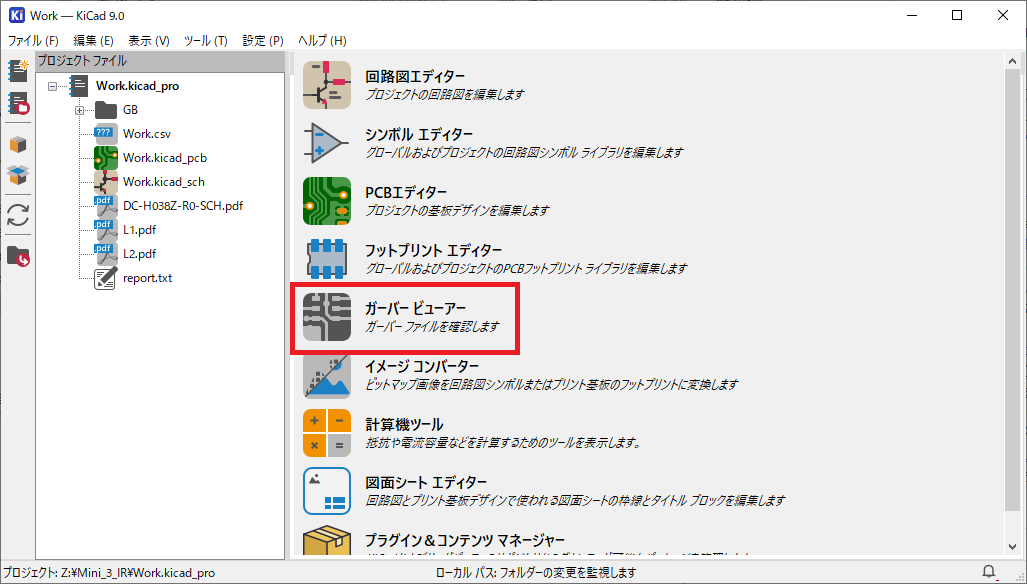The width and height of the screenshot is (1027, 584).
Task: Click the Work.csv file icon
Action: (x=105, y=134)
